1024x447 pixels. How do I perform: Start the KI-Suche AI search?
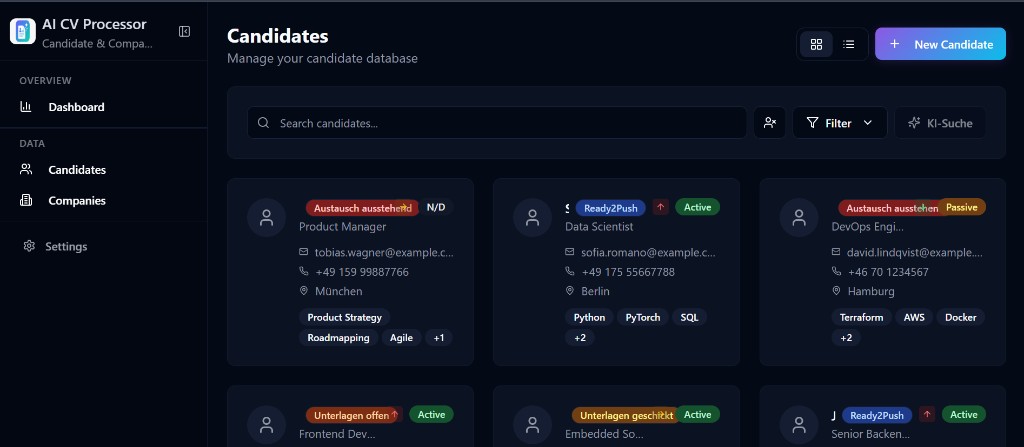[x=940, y=123]
